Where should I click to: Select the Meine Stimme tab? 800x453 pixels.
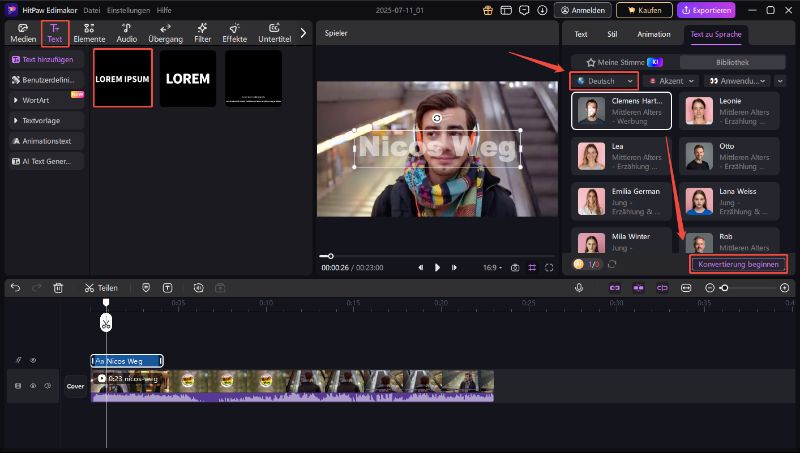[625, 62]
